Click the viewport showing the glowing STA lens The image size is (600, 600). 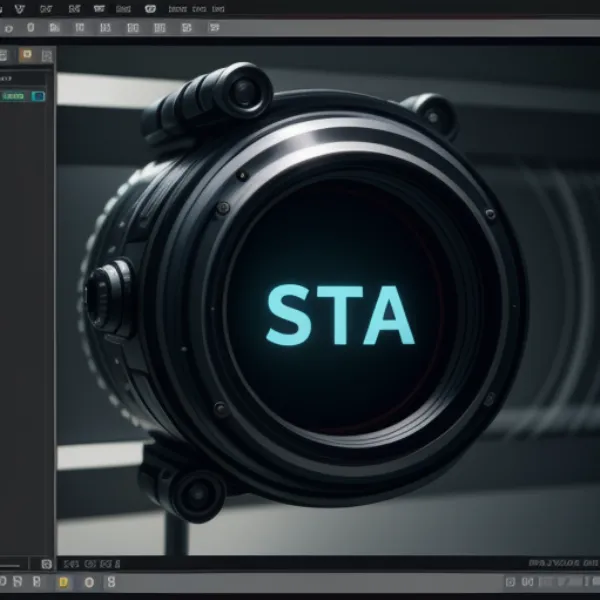coord(328,300)
